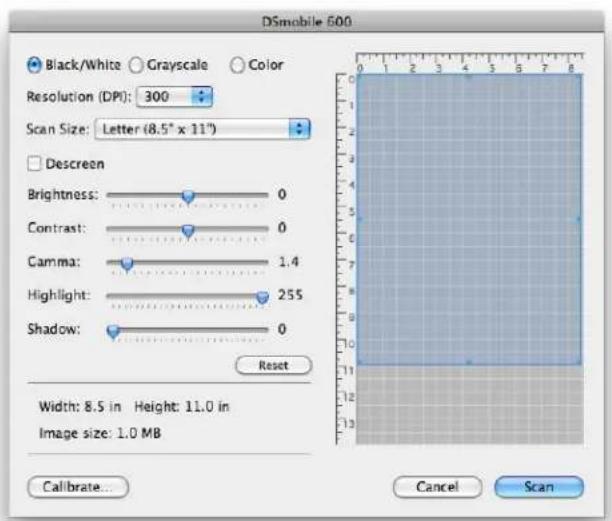612x521 pixels.
Task: Click the Brightness value 0
Action: pos(282,194)
